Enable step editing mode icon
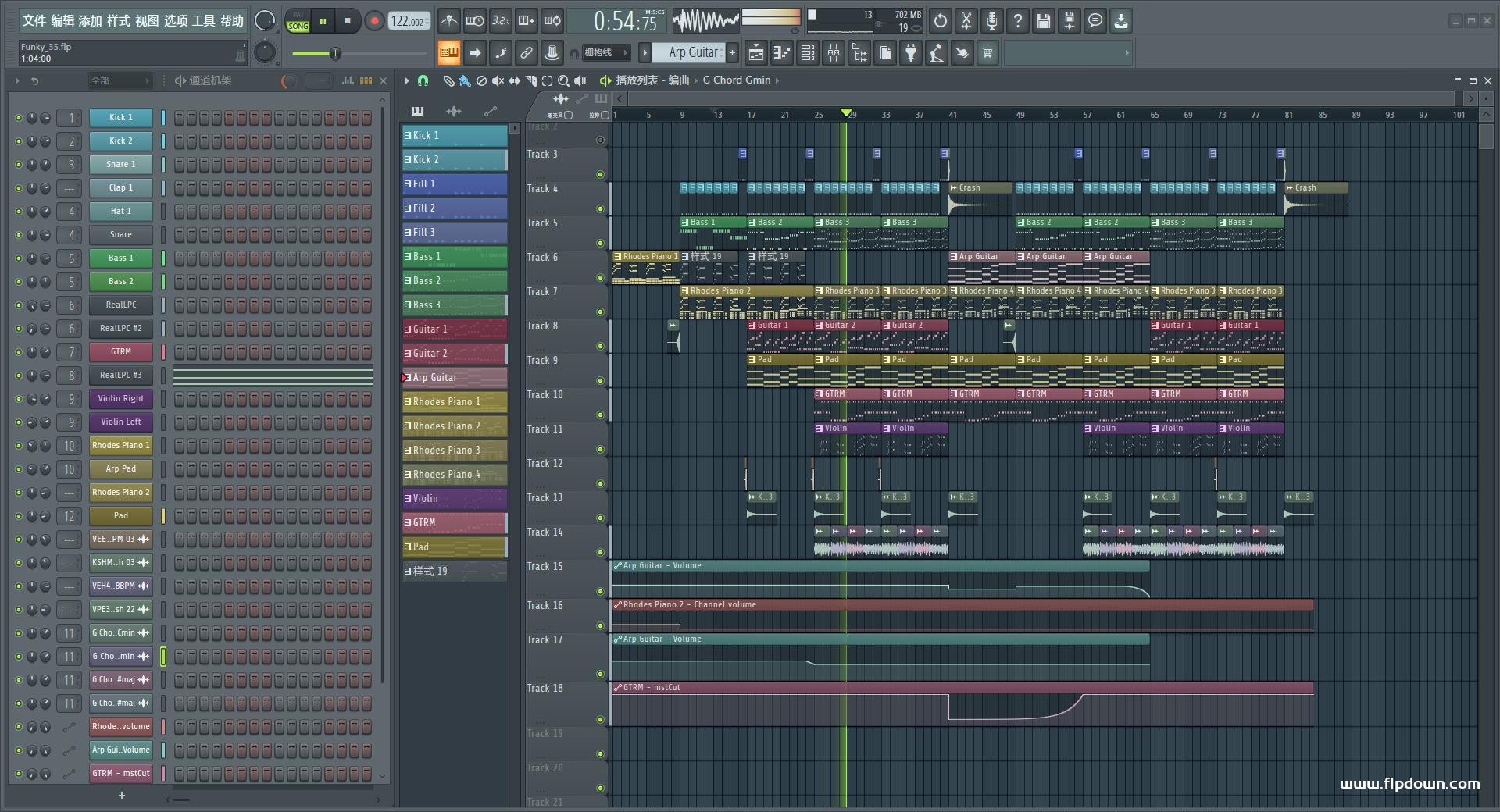The height and width of the screenshot is (812, 1500). (501, 52)
